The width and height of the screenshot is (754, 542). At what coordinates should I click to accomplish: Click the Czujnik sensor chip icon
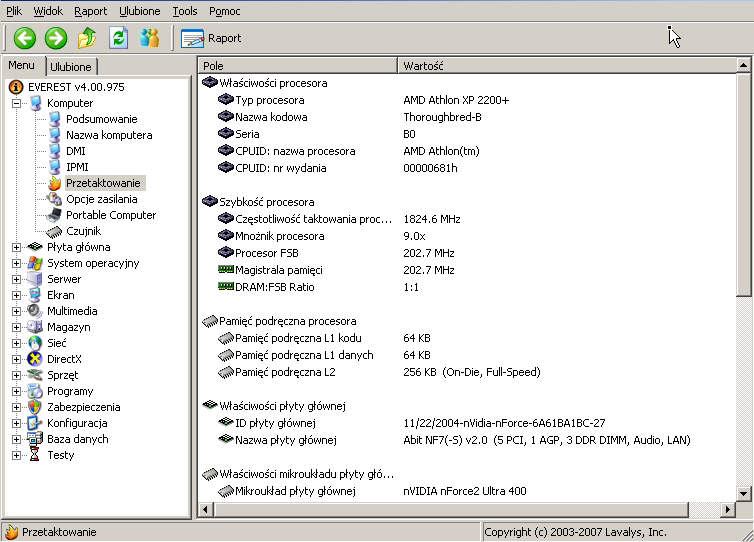coord(54,231)
